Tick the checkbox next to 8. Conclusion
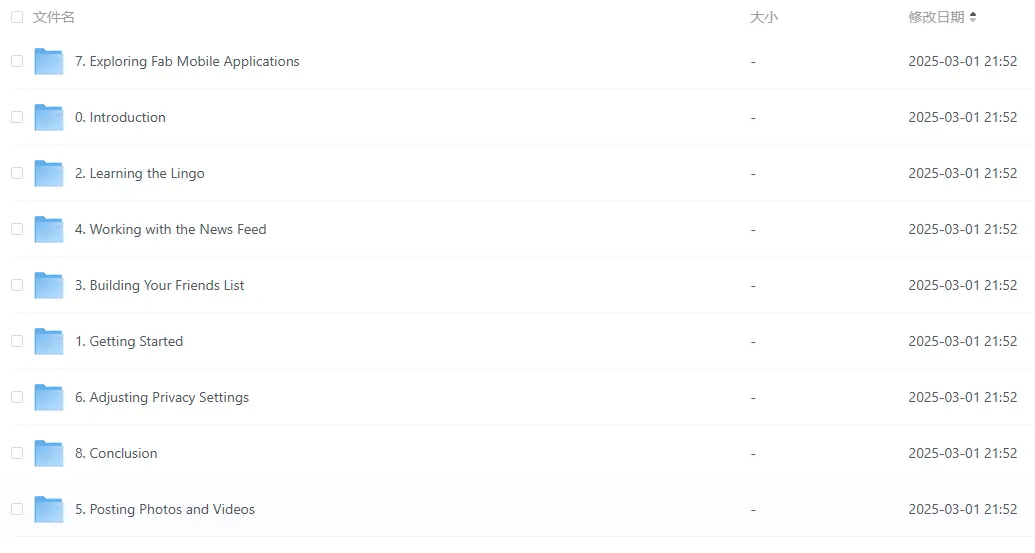This screenshot has height=553, width=1035. (x=17, y=453)
